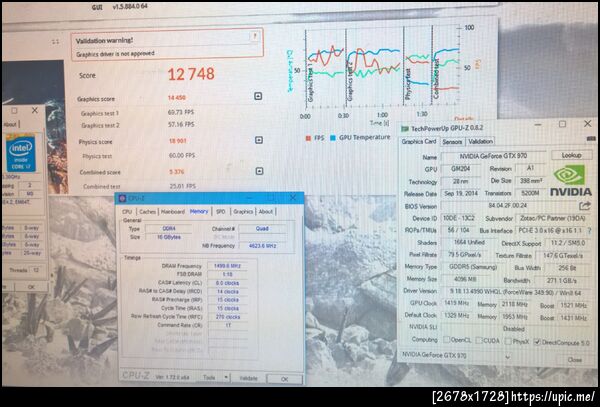This screenshot has height=407, width=600.
Task: Open the Caches tab in CPU-Z
Action: (x=147, y=212)
